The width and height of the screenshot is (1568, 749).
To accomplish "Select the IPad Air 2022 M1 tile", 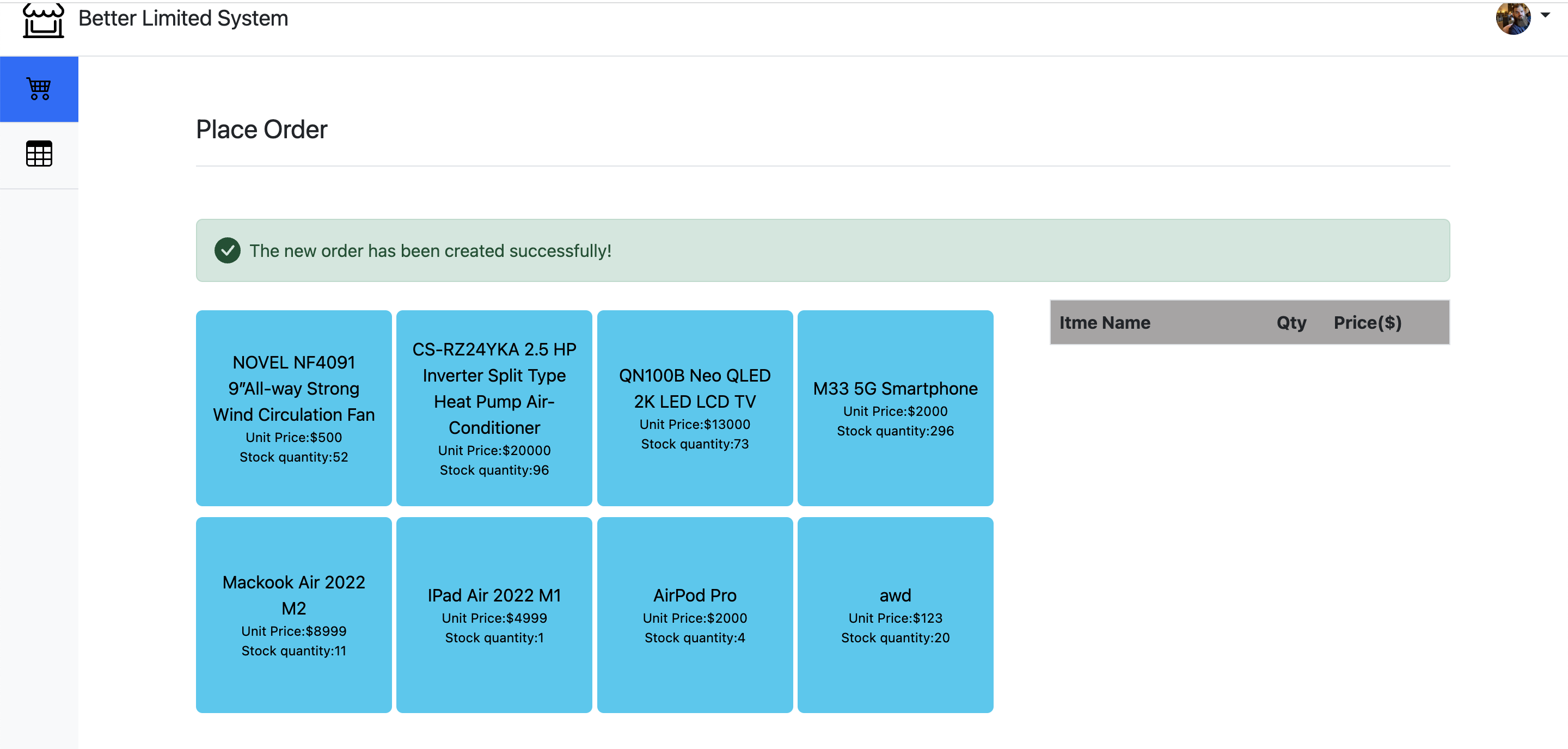I will pyautogui.click(x=494, y=615).
